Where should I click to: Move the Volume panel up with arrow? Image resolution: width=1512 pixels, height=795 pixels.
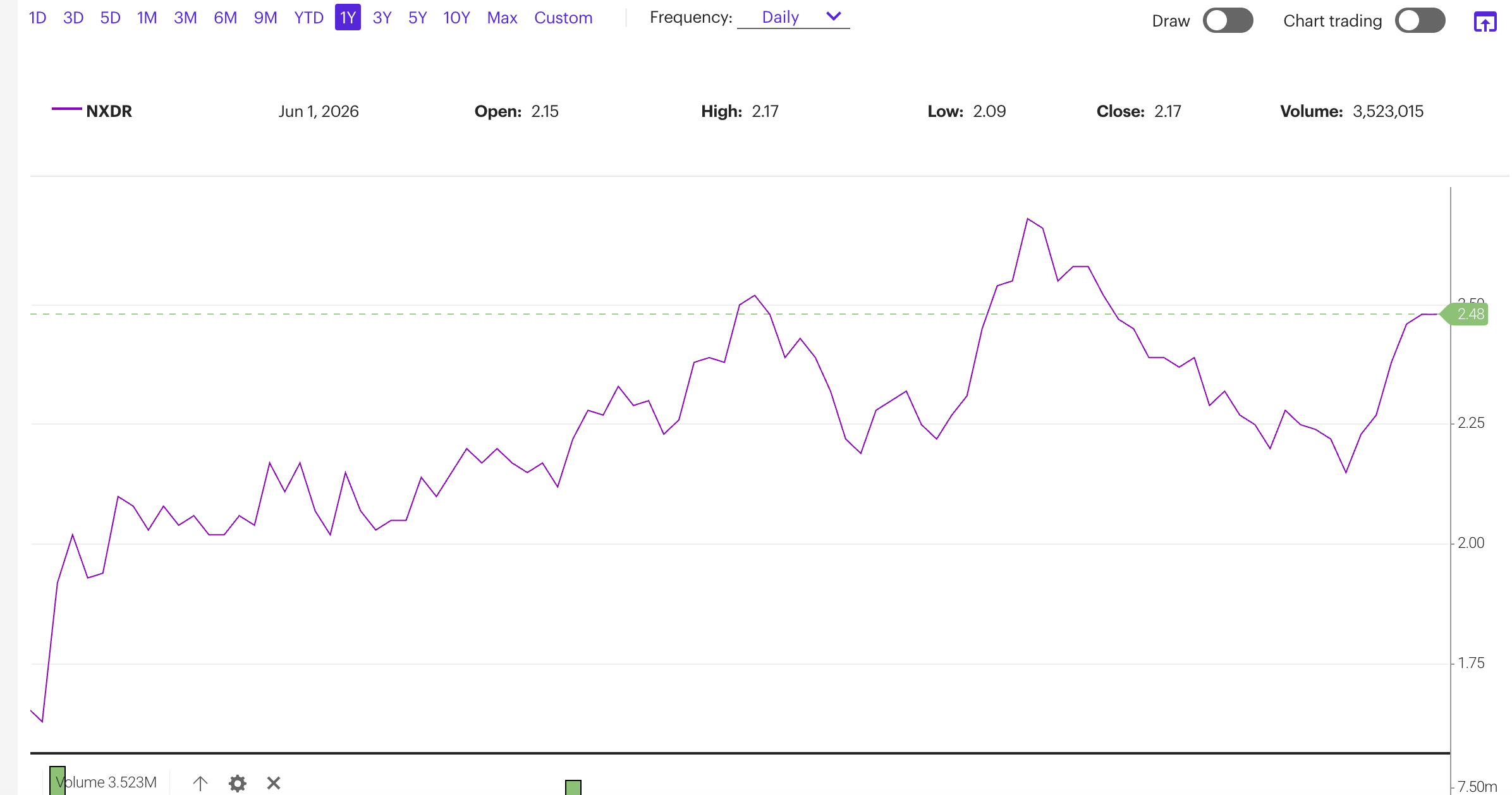click(200, 783)
